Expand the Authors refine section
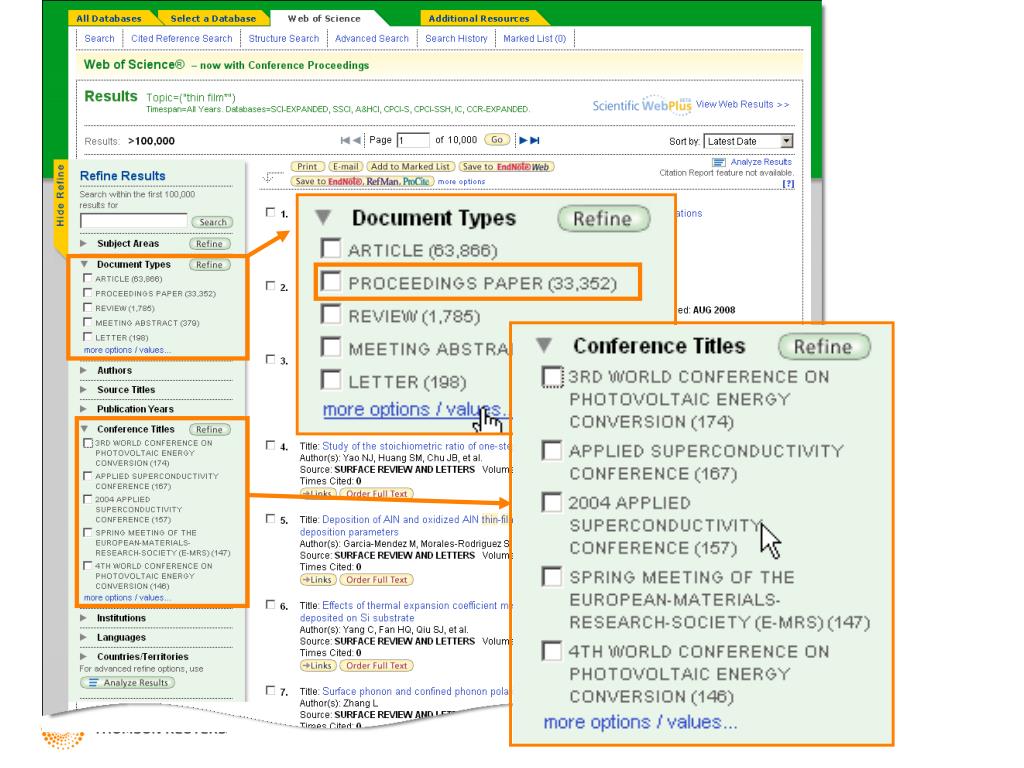Screen dimensions: 1024x768 click(x=84, y=370)
